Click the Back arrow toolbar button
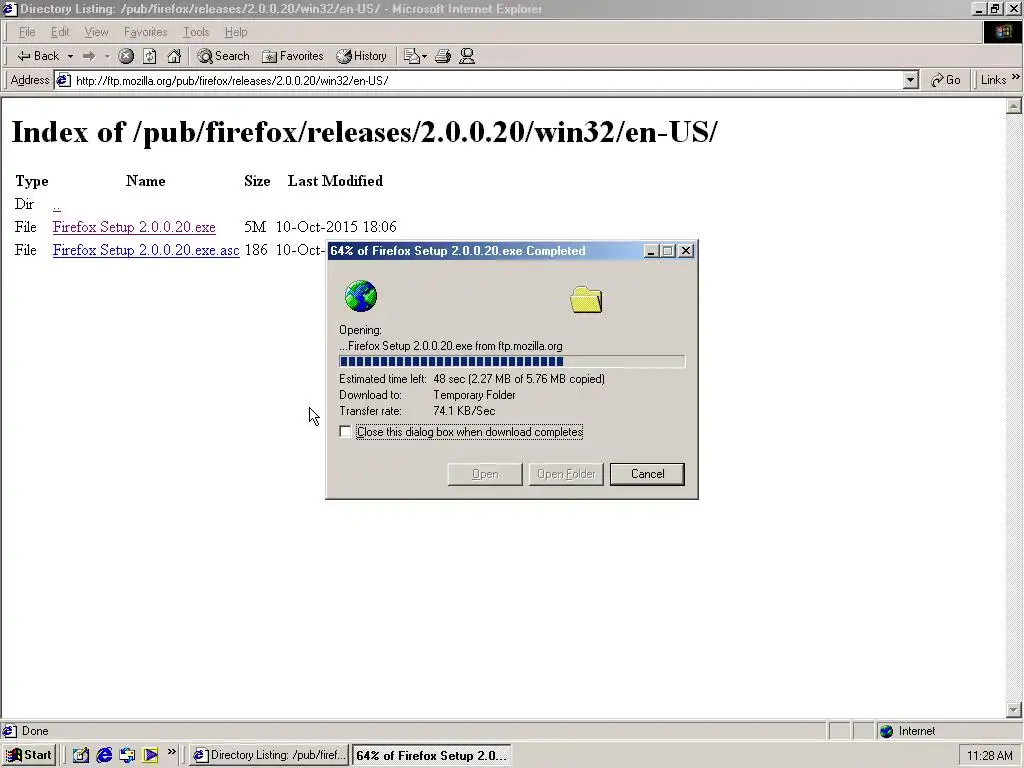Viewport: 1024px width, 768px height. pos(38,56)
